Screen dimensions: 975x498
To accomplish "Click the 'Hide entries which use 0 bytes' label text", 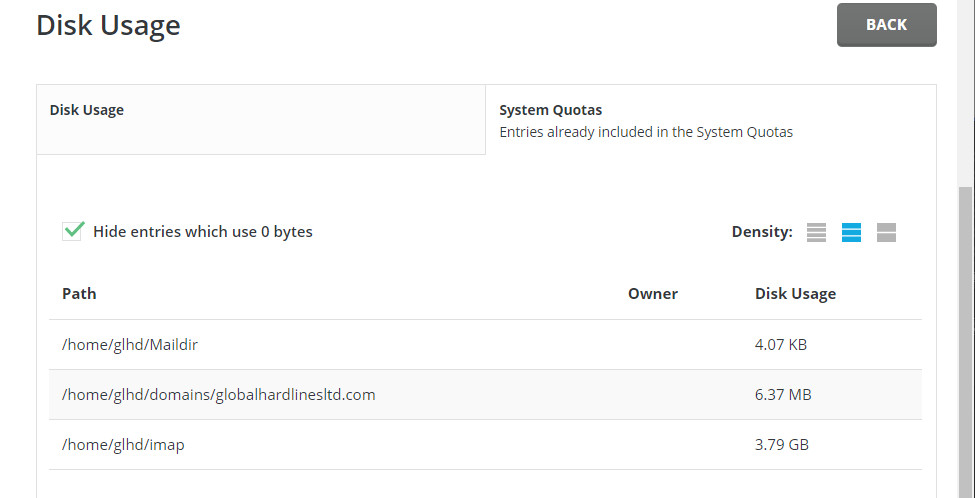I will coord(202,232).
